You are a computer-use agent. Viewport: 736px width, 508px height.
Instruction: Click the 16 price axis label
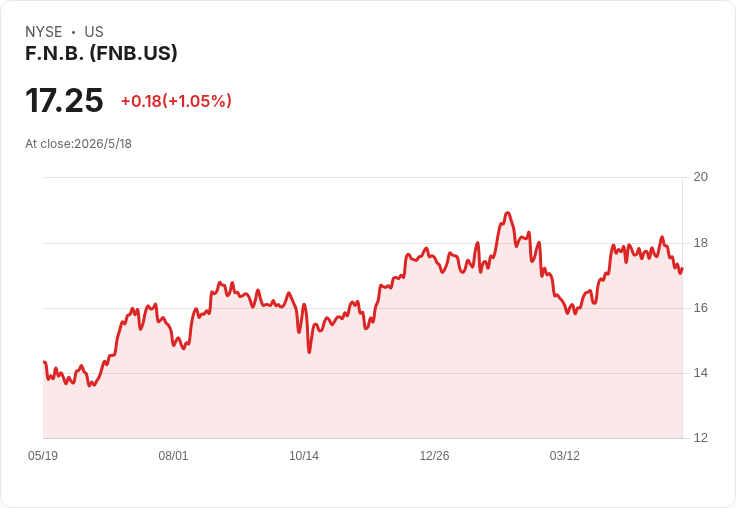click(701, 308)
